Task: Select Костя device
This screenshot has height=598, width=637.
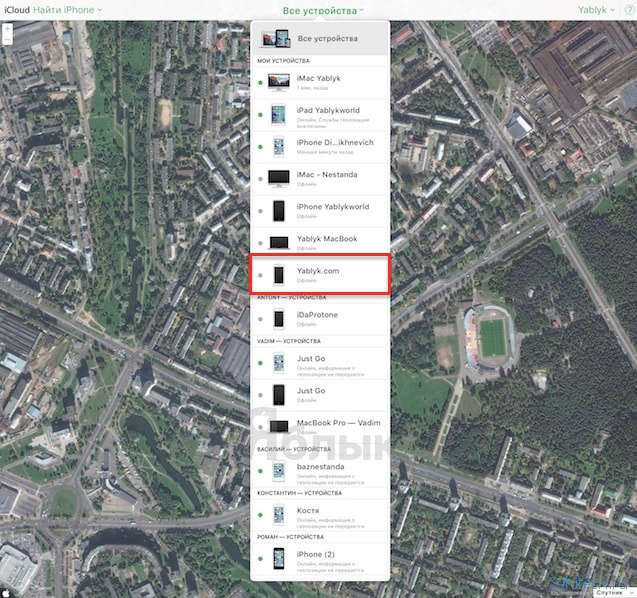Action: click(x=320, y=515)
